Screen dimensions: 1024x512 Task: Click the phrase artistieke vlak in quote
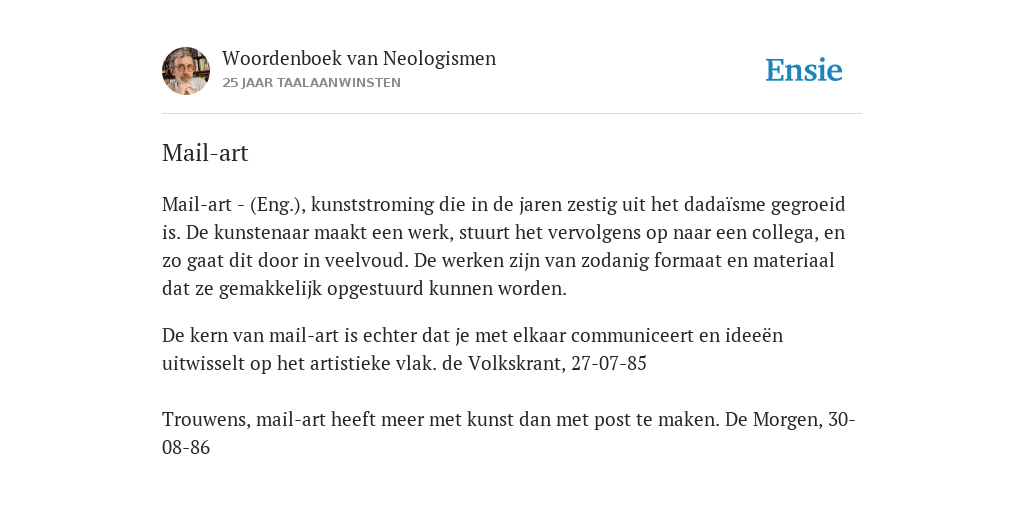[380, 363]
